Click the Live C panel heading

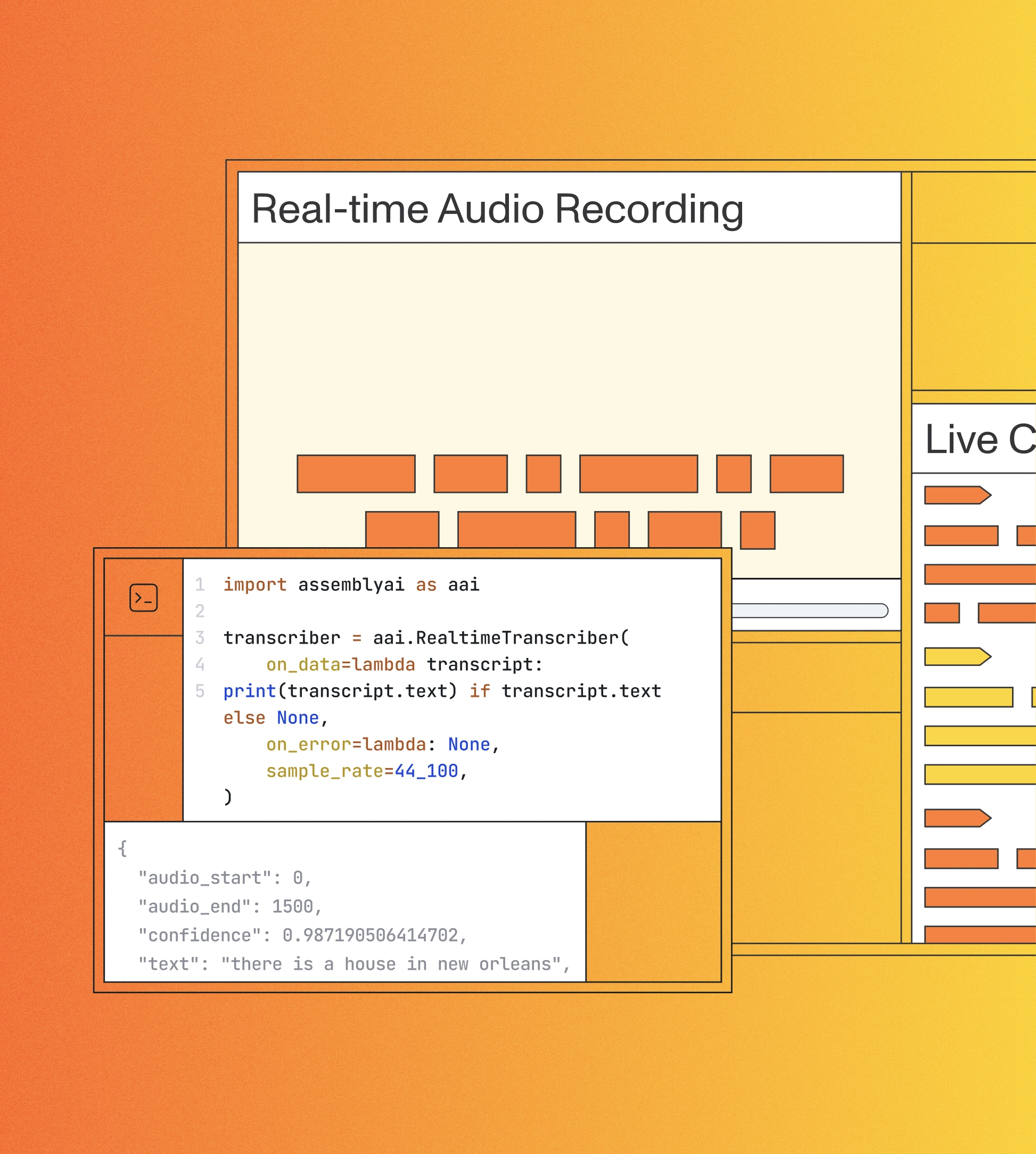click(x=979, y=439)
